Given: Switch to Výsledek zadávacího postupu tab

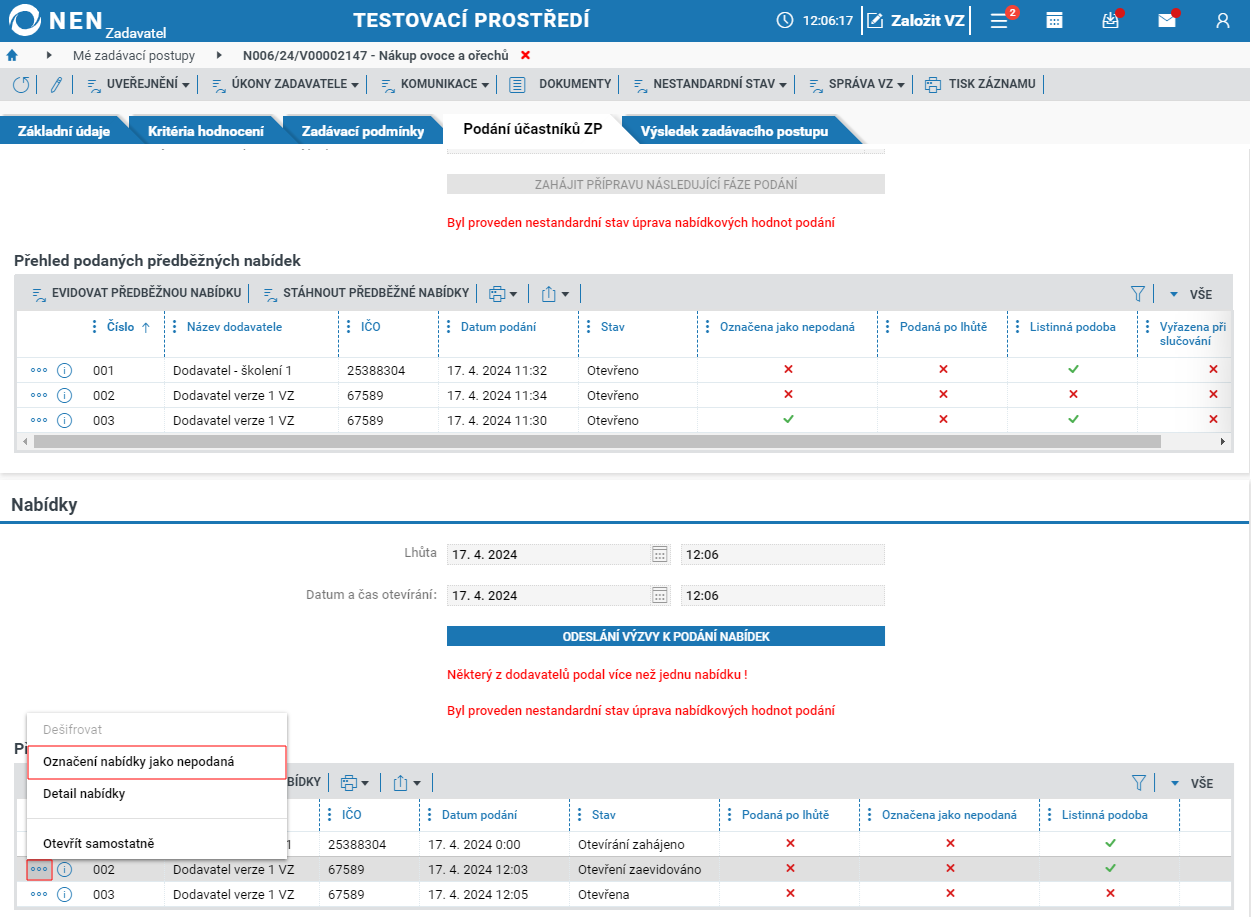Looking at the screenshot, I should [x=735, y=131].
